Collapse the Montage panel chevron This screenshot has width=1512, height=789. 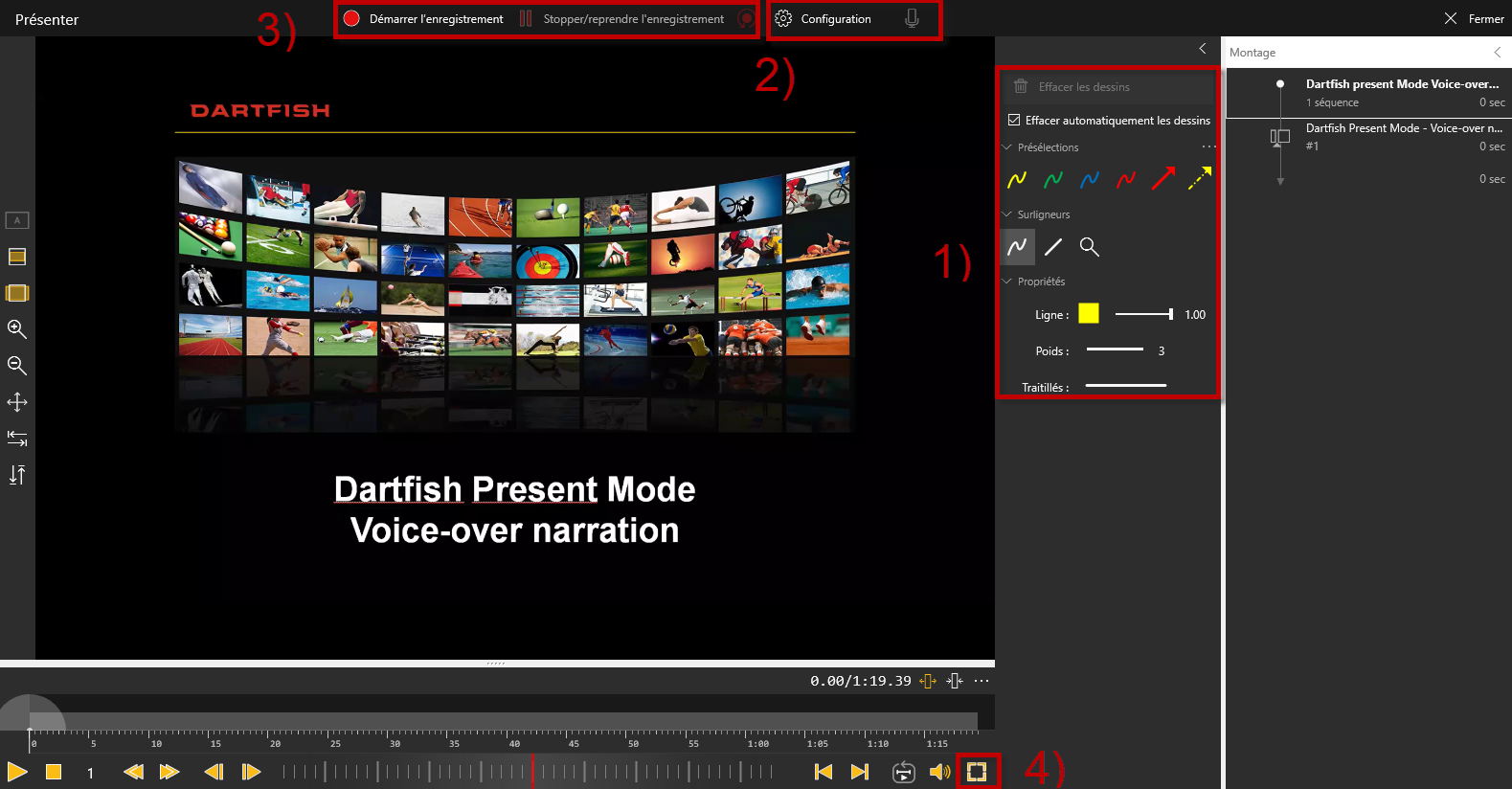(x=1498, y=52)
